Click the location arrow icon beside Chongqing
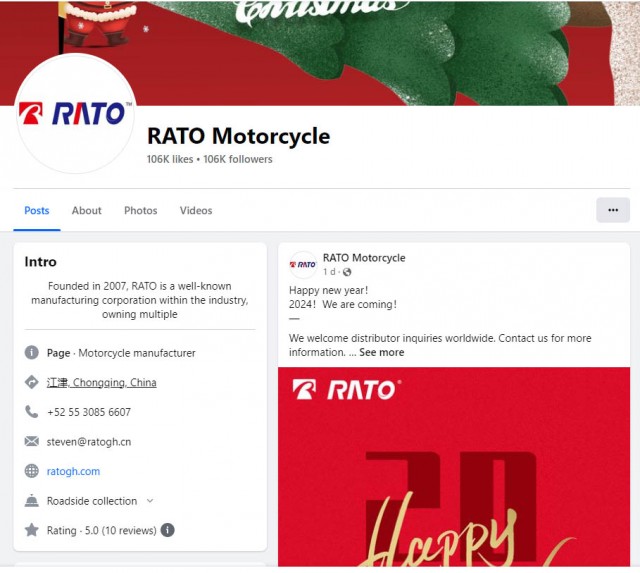The width and height of the screenshot is (640, 573). pyautogui.click(x=31, y=382)
